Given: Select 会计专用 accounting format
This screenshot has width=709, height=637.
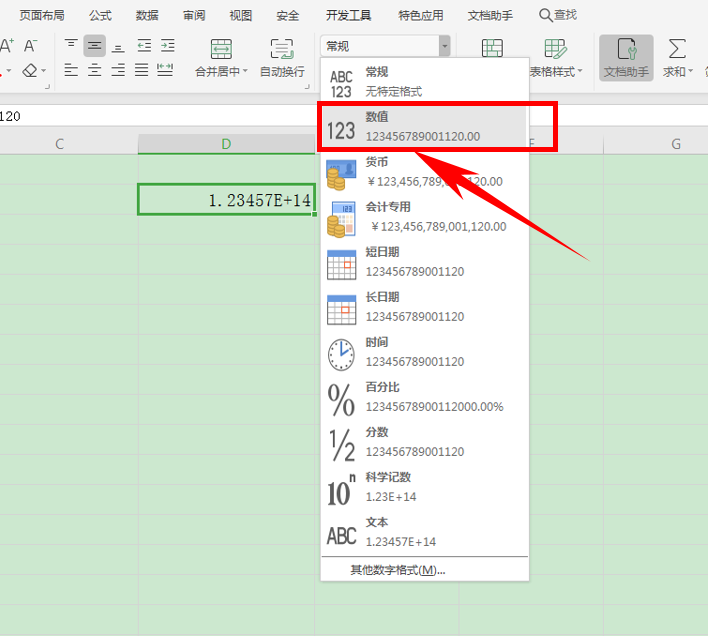Looking at the screenshot, I should point(425,217).
